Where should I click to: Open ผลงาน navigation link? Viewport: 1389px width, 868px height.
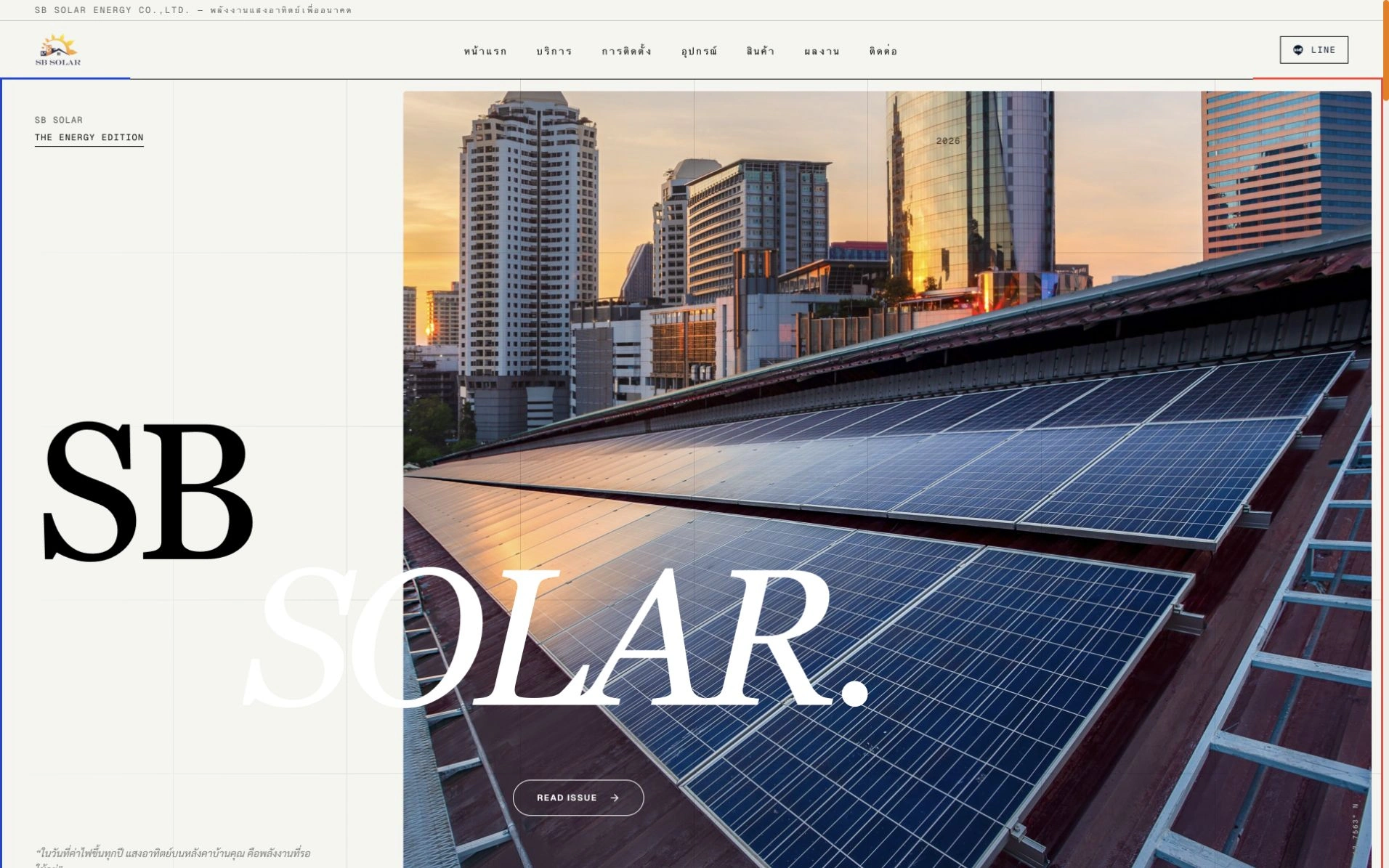click(x=822, y=51)
